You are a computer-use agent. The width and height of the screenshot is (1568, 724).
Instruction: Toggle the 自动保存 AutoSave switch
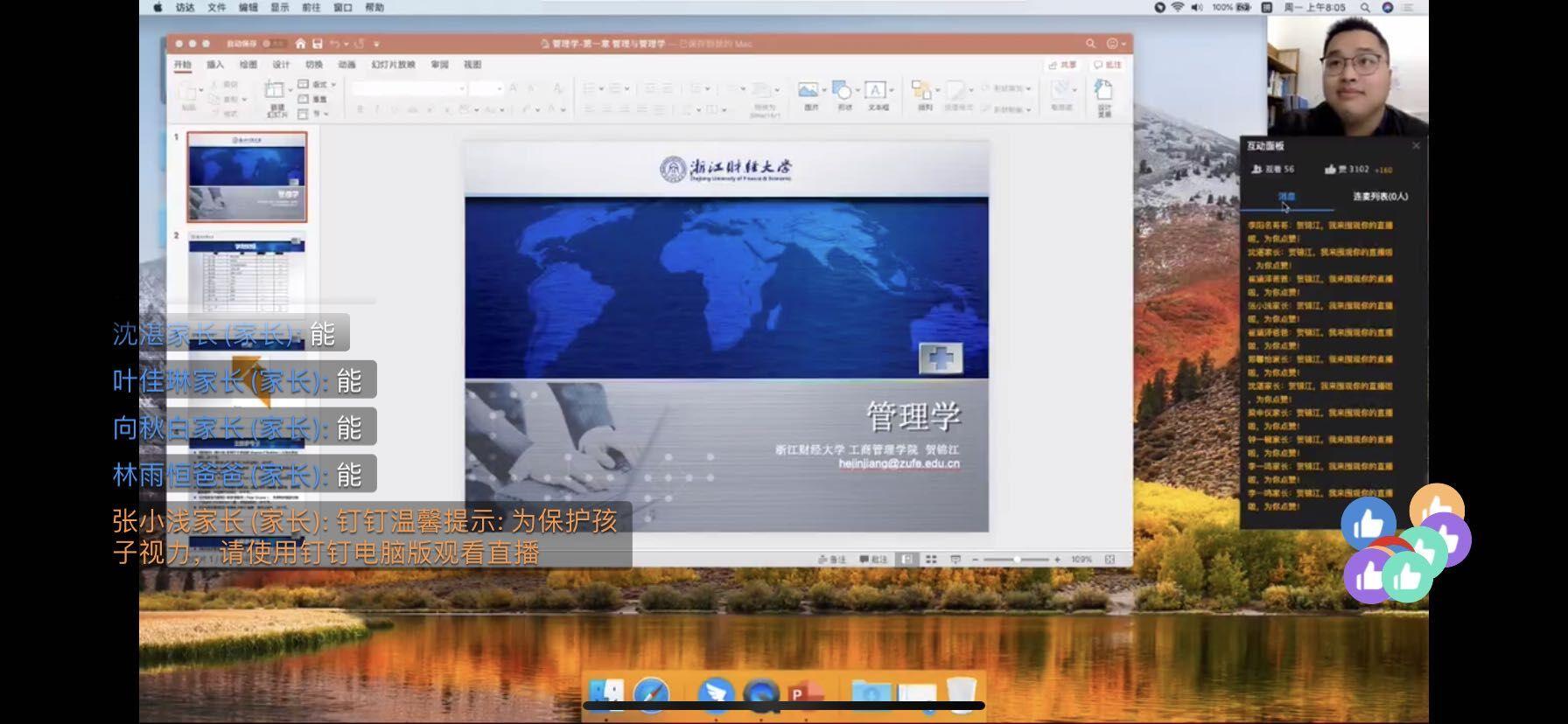click(x=274, y=44)
